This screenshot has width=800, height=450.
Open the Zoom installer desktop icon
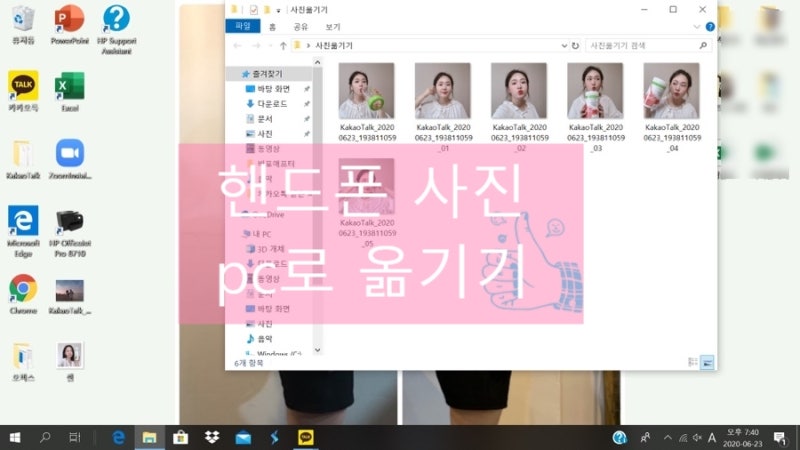pyautogui.click(x=69, y=159)
